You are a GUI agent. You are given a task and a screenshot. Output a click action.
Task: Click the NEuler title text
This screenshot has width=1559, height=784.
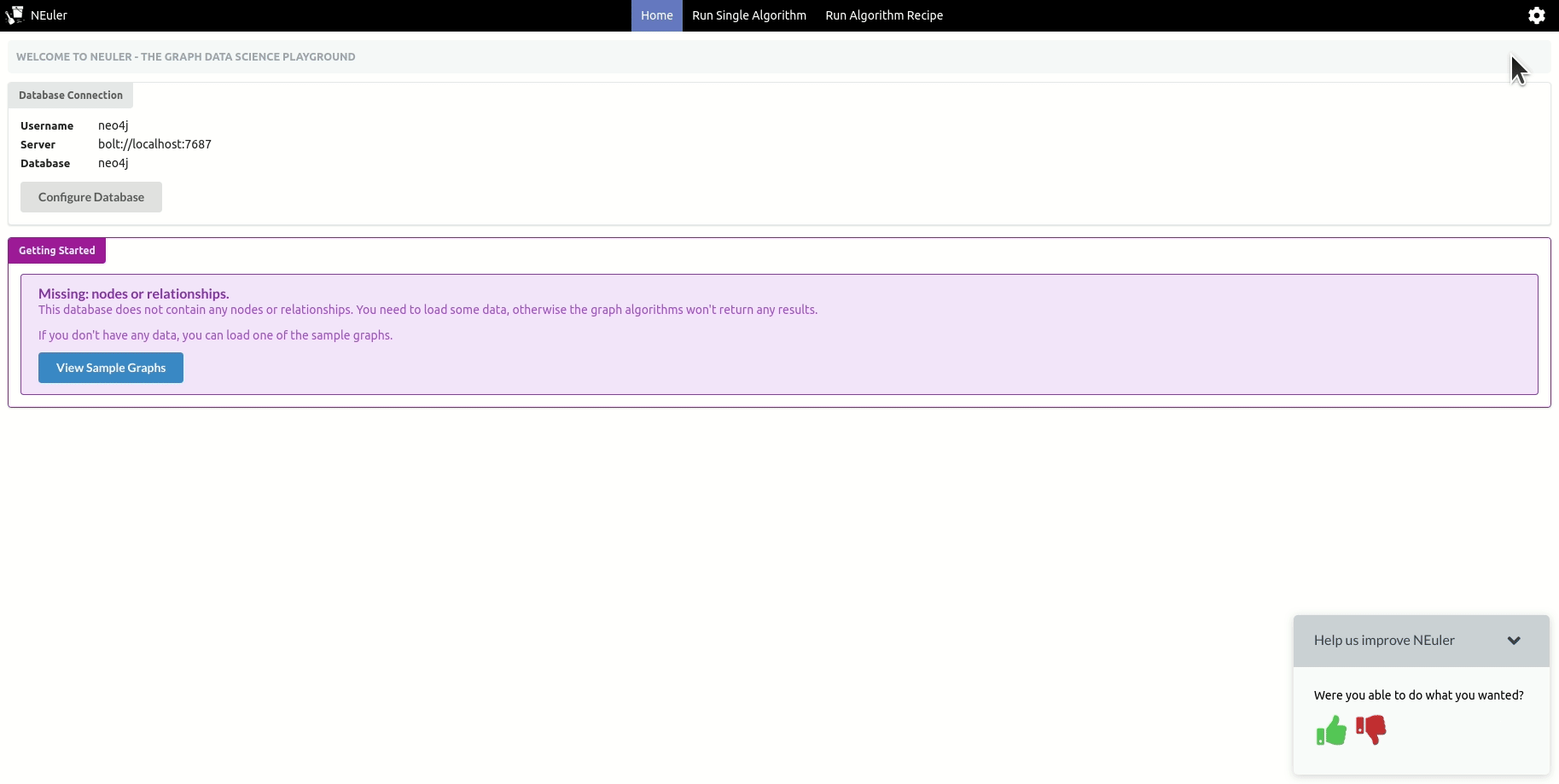click(x=49, y=15)
